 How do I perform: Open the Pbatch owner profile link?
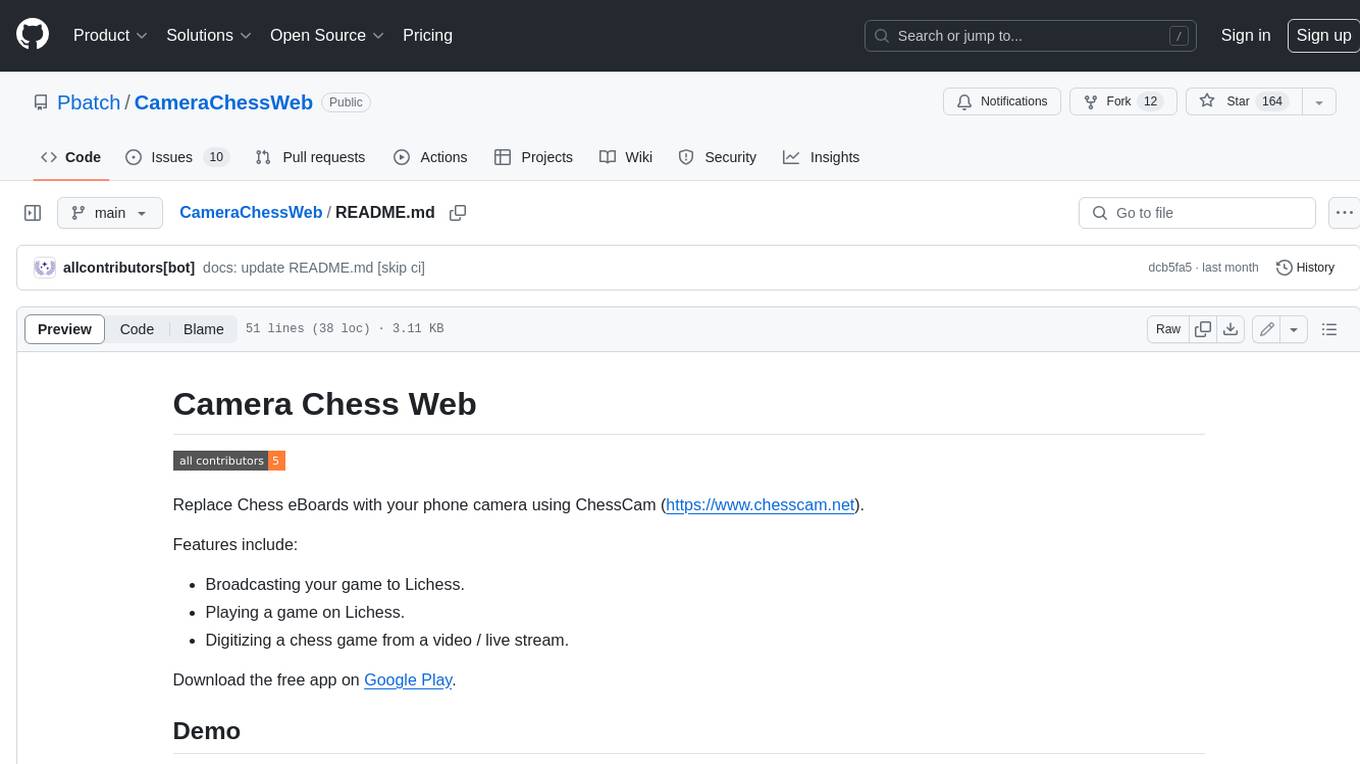coord(89,102)
